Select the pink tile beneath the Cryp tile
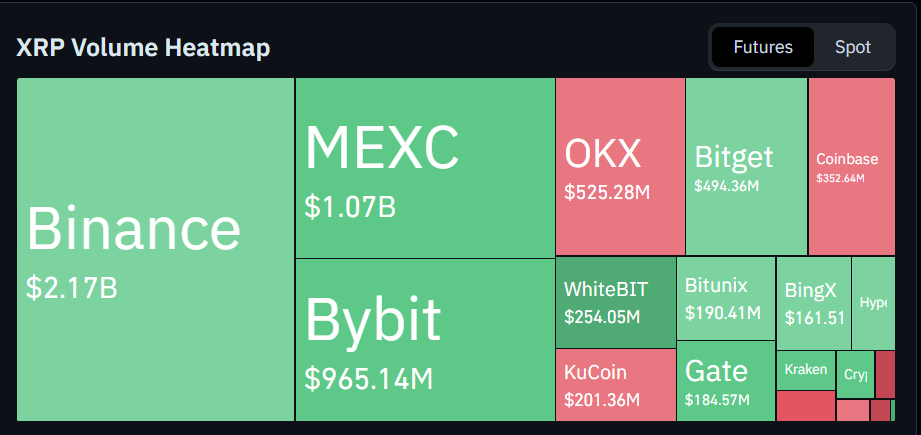Image resolution: width=921 pixels, height=435 pixels. 852,410
